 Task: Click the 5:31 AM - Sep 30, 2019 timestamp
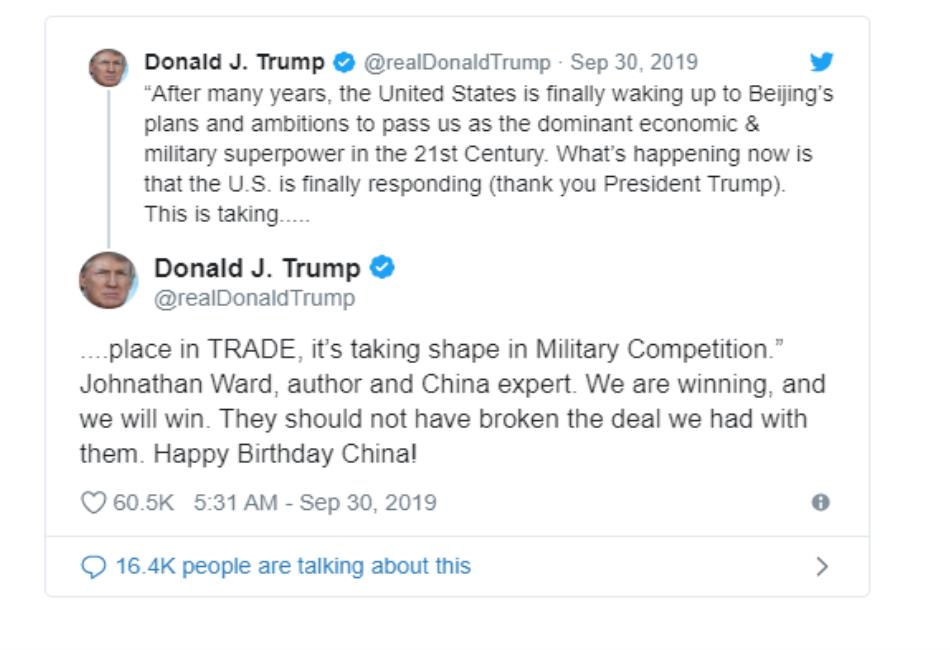pyautogui.click(x=315, y=502)
